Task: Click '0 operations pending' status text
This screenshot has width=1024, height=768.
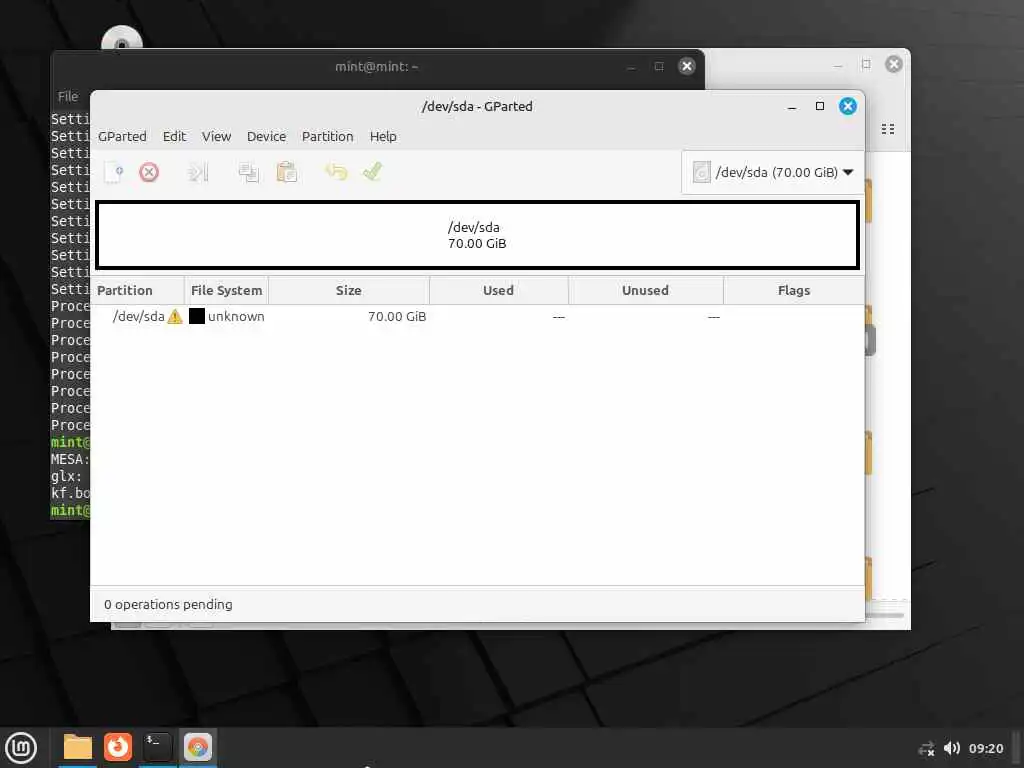Action: pyautogui.click(x=168, y=605)
